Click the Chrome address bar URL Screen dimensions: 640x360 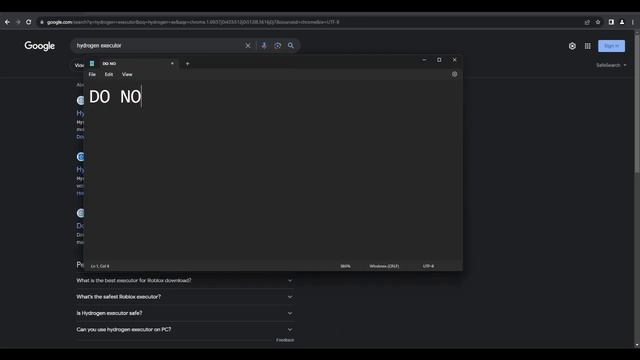(193, 22)
